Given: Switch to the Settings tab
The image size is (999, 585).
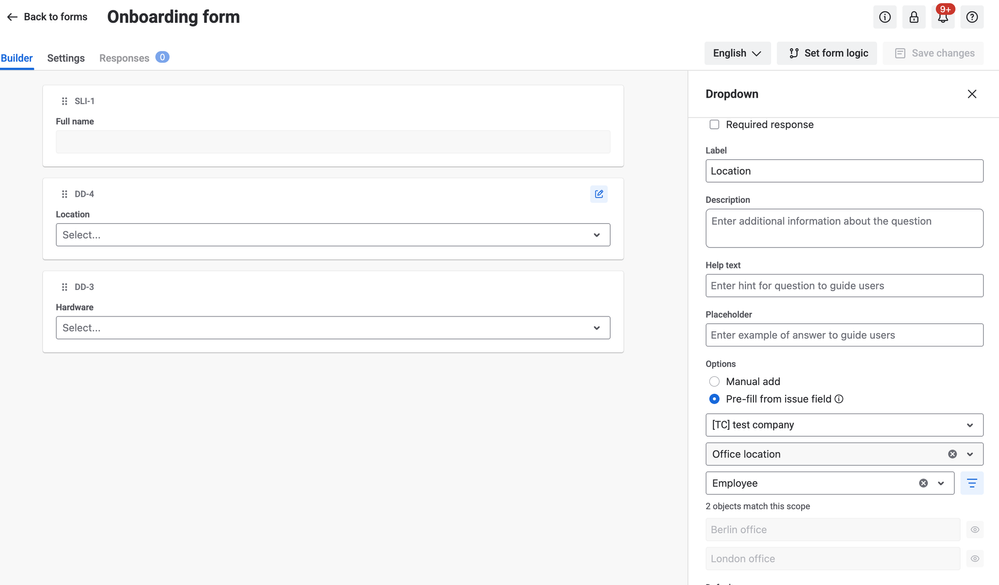Looking at the screenshot, I should 66,58.
